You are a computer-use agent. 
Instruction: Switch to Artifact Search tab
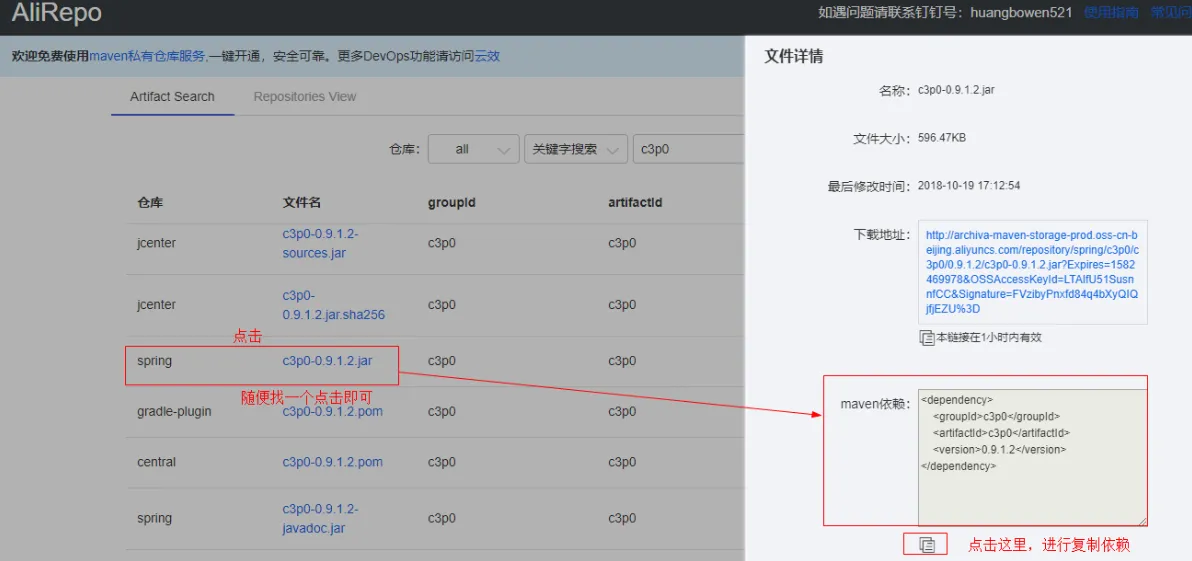pos(173,97)
